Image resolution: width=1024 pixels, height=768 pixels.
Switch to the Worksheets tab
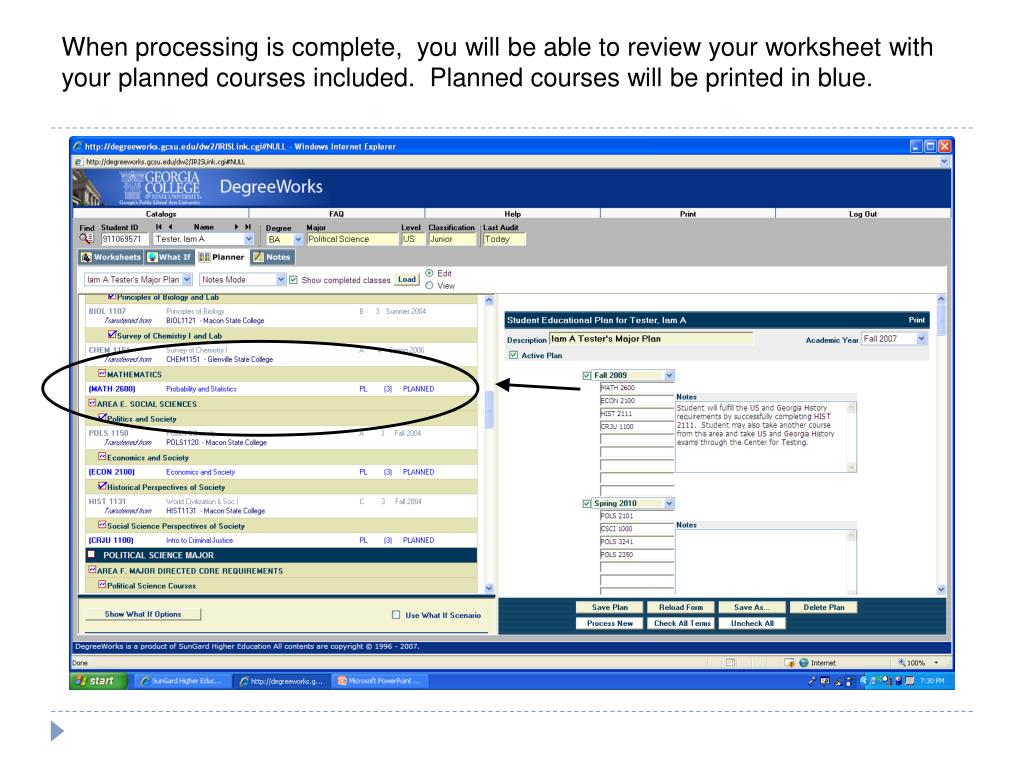[x=110, y=257]
